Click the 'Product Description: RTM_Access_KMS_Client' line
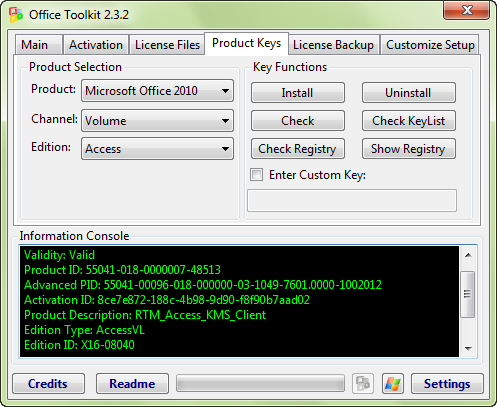497x407 pixels. point(145,315)
